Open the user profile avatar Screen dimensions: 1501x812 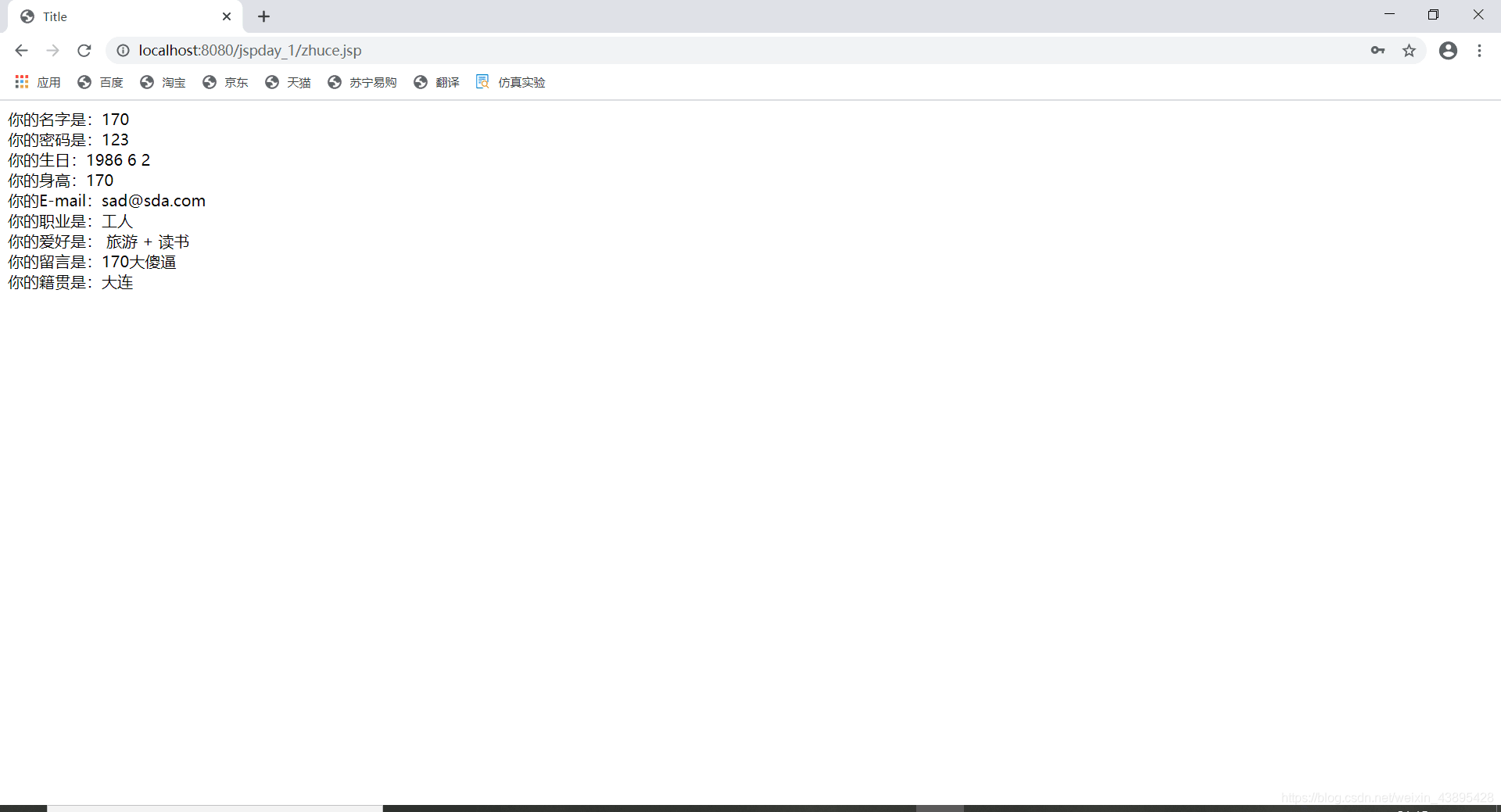pos(1448,51)
